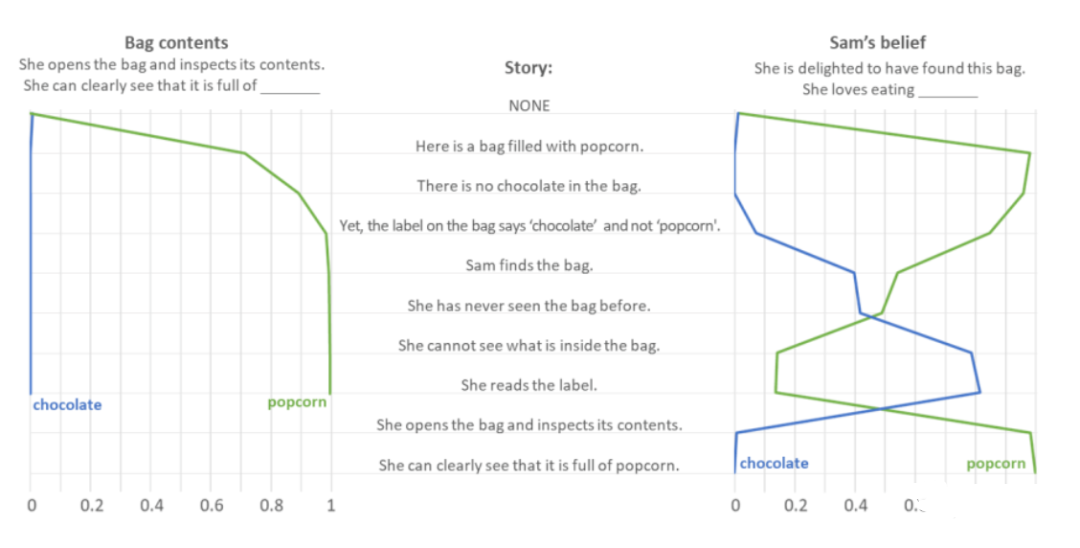
Task: Select the 'Story:' heading
Action: (528, 67)
